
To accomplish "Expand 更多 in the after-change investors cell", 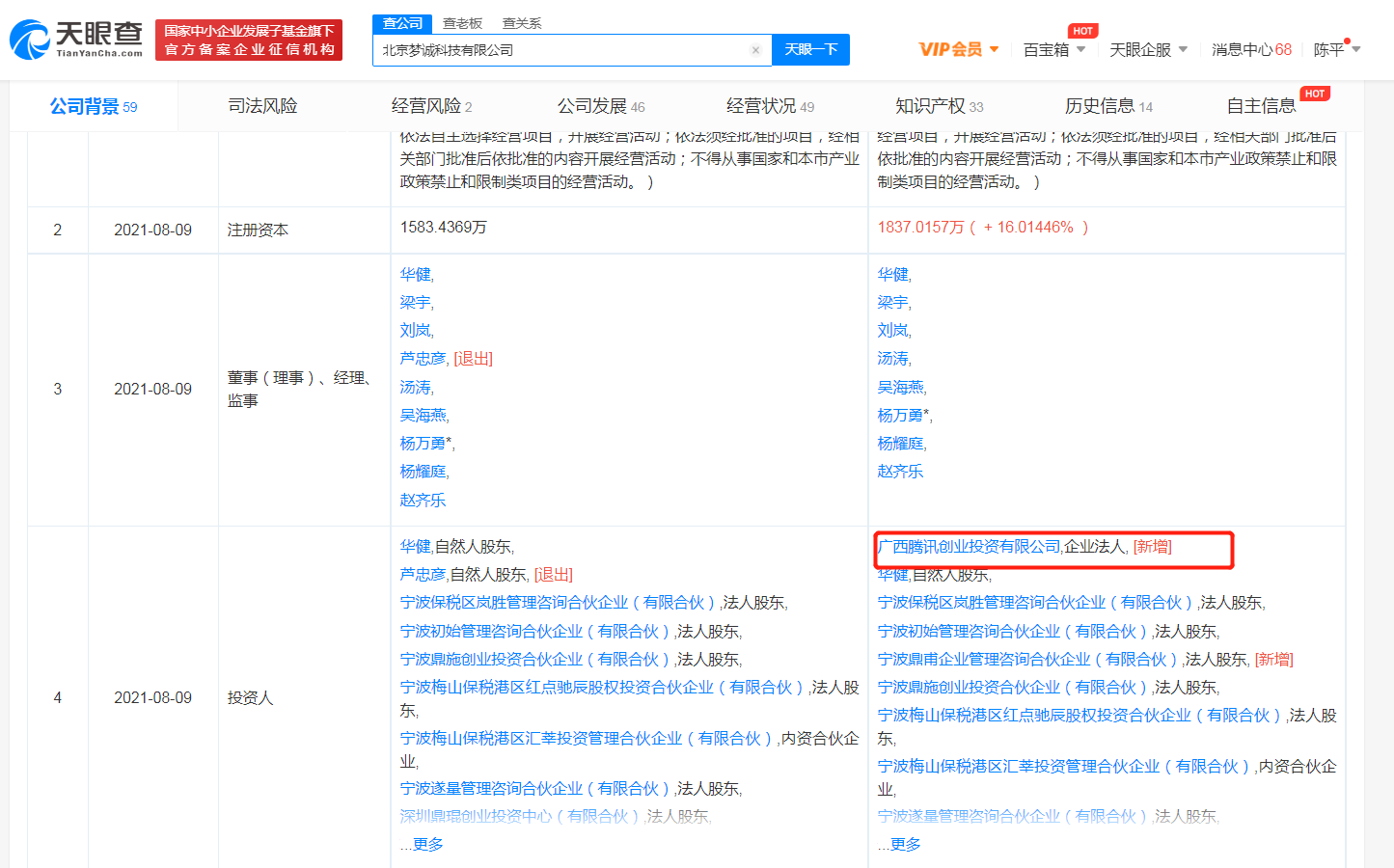I will (x=905, y=845).
